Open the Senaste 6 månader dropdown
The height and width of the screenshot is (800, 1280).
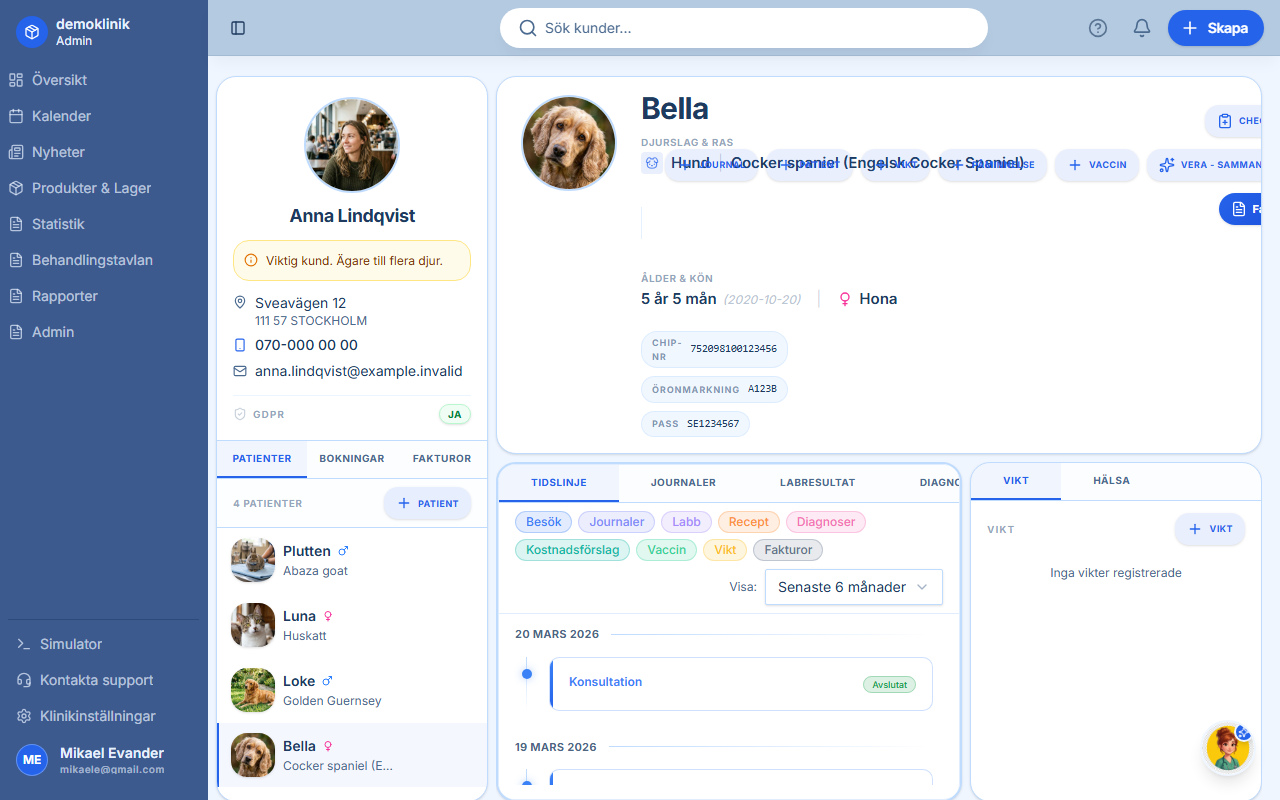853,587
